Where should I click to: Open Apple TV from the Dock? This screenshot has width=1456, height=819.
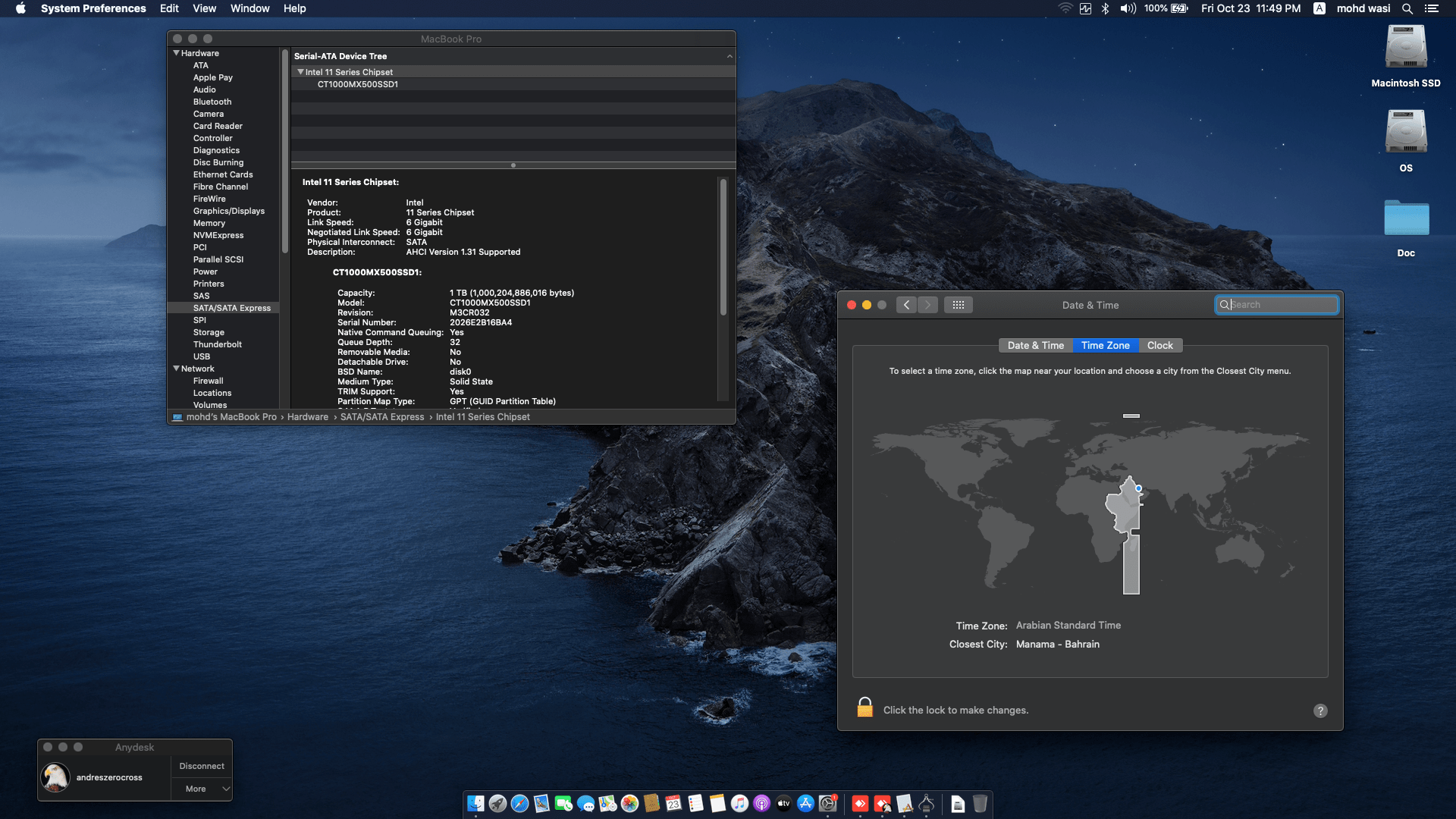tap(783, 804)
